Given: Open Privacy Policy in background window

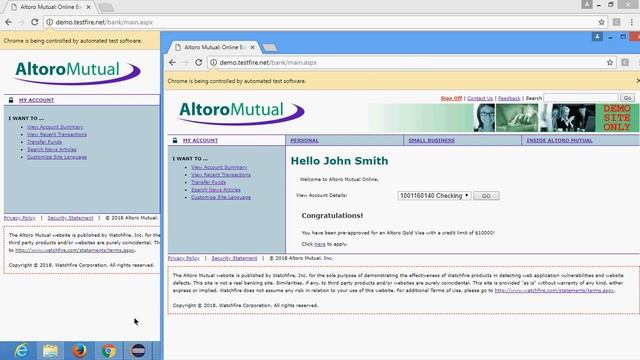Looking at the screenshot, I should point(20,218).
